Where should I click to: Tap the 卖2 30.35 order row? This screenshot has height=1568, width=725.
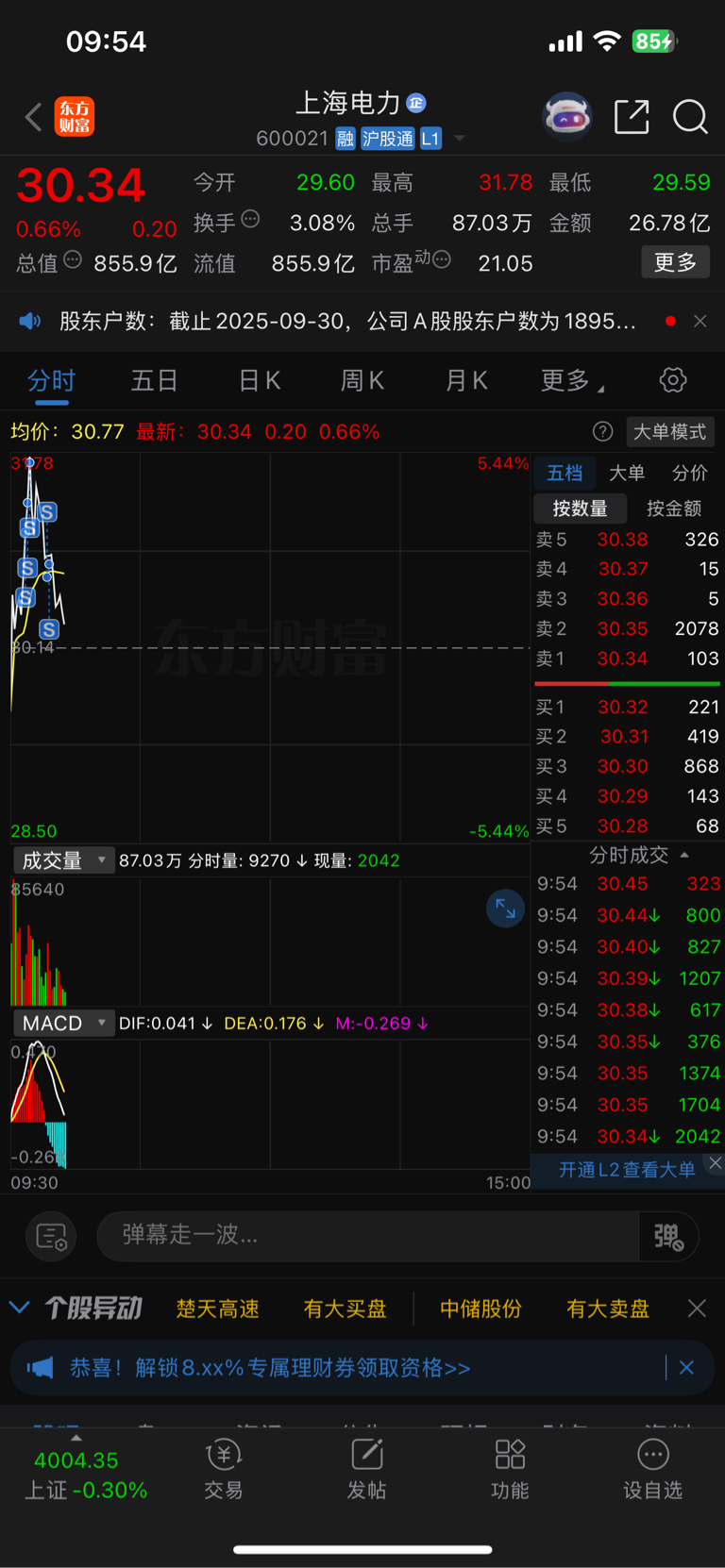tap(627, 628)
